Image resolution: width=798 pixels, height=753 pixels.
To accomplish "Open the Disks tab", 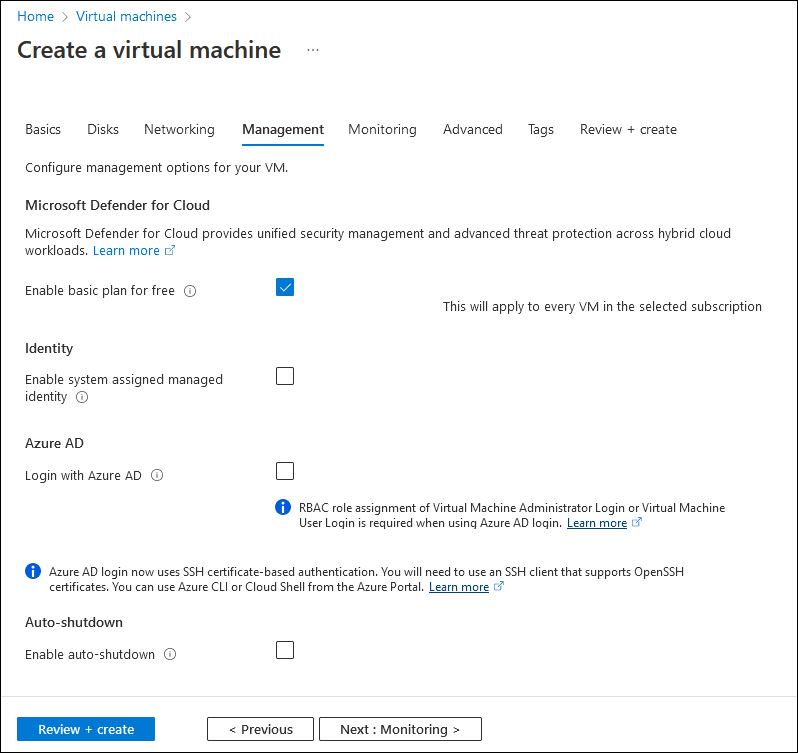I will tap(103, 129).
